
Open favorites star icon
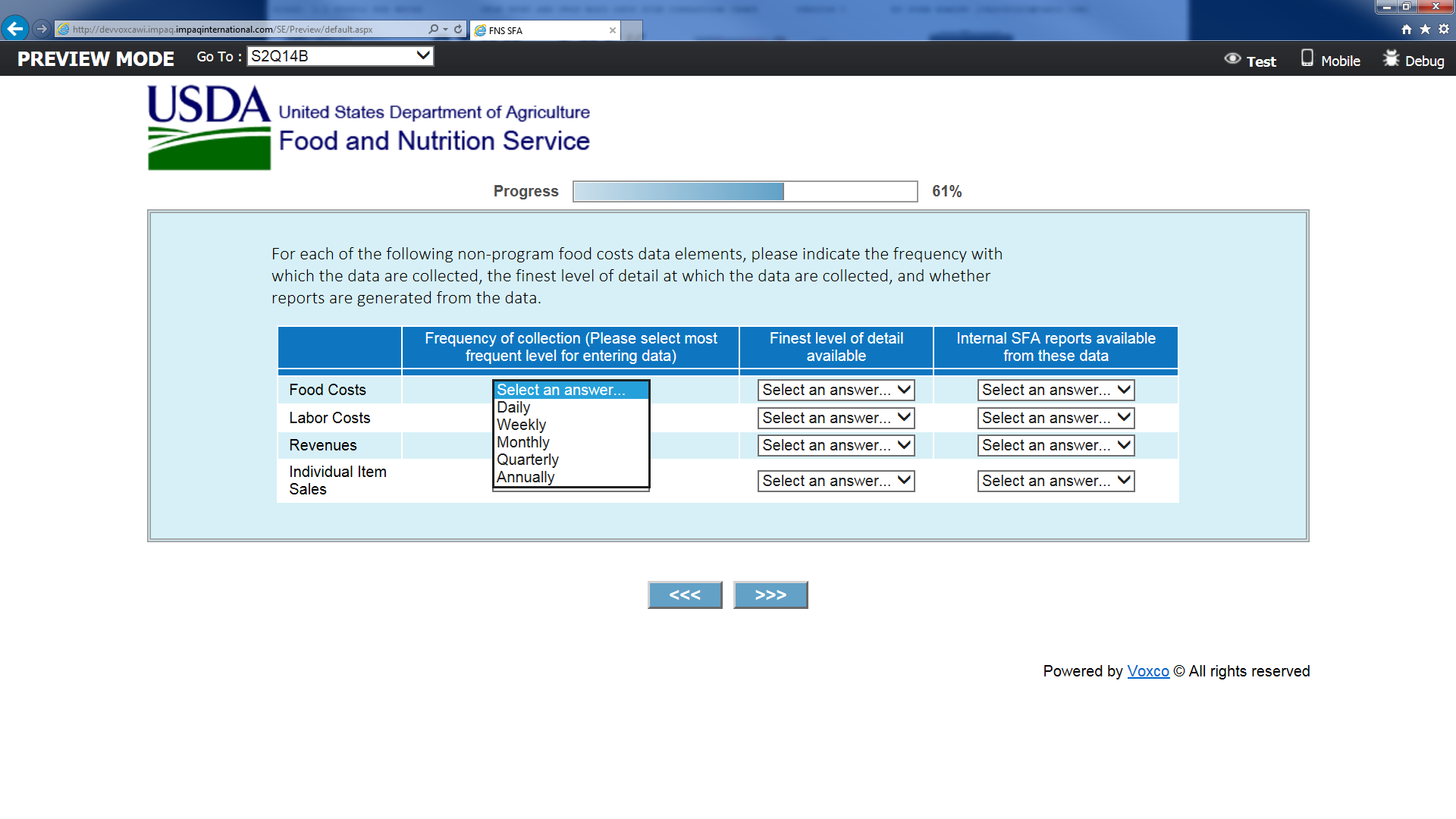1425,30
